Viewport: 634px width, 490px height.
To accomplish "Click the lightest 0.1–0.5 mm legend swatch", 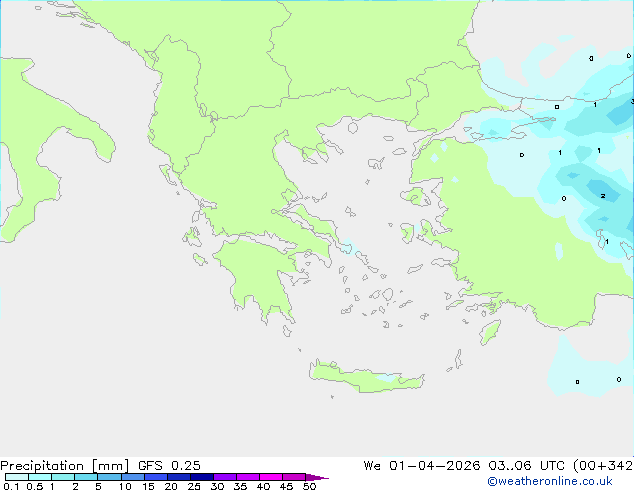I will pos(17,477).
